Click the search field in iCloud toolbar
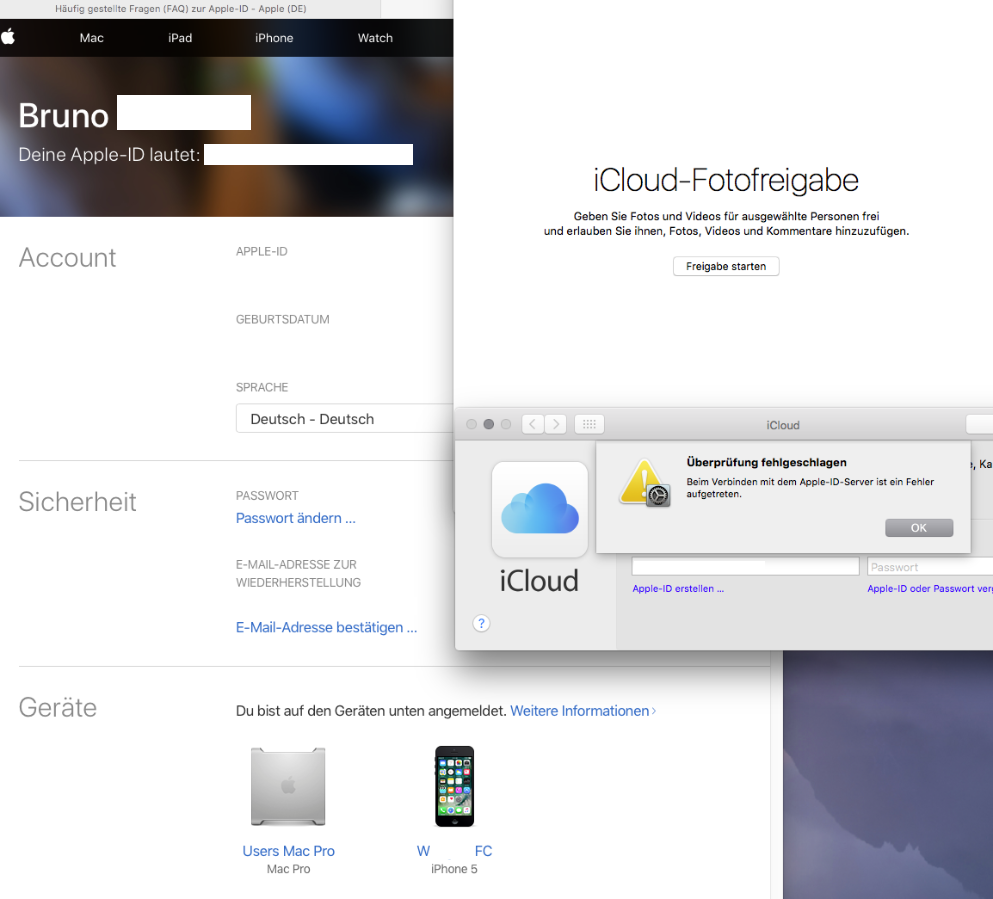The image size is (993, 899). (x=979, y=424)
